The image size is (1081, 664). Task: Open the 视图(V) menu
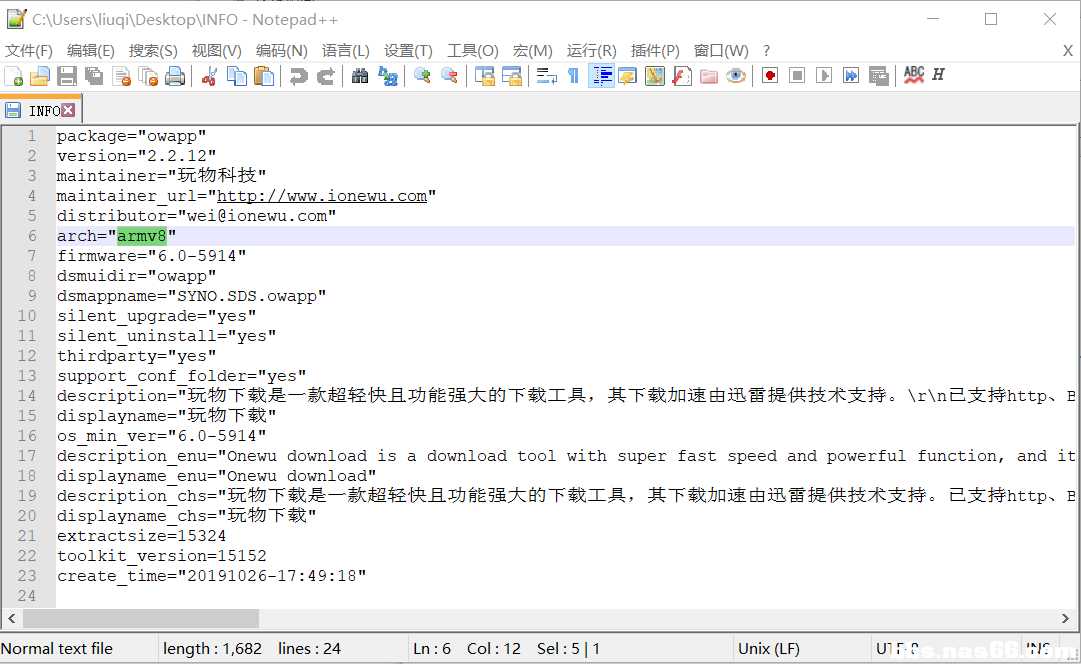tap(216, 51)
